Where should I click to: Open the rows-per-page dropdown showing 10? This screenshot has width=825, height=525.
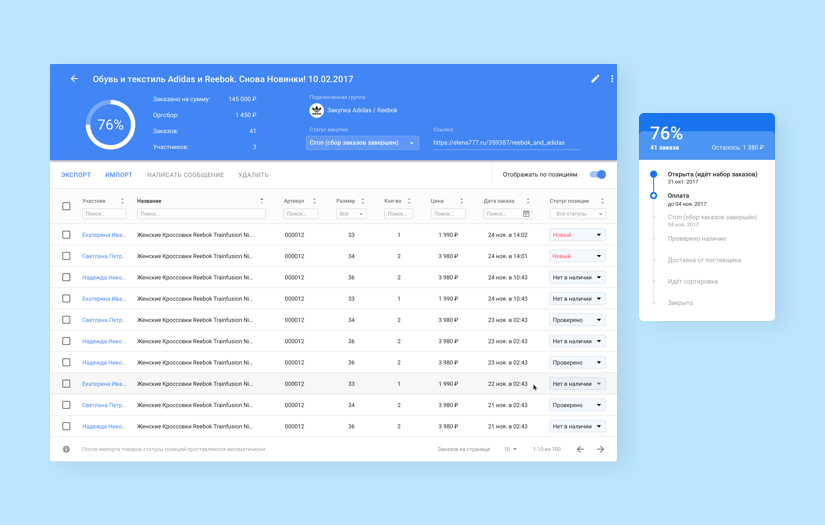(x=510, y=449)
